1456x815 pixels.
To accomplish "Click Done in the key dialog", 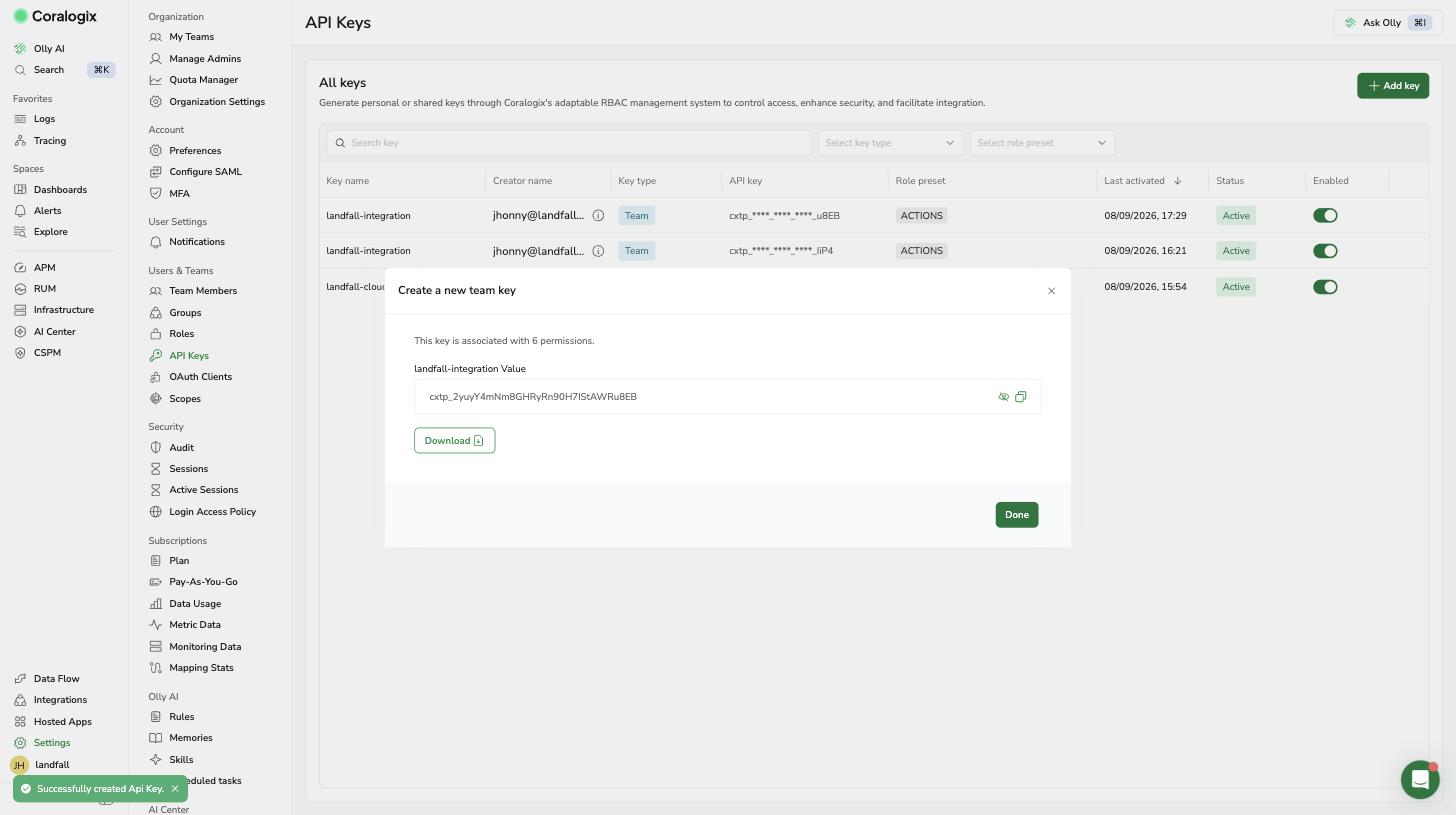I will (1017, 515).
